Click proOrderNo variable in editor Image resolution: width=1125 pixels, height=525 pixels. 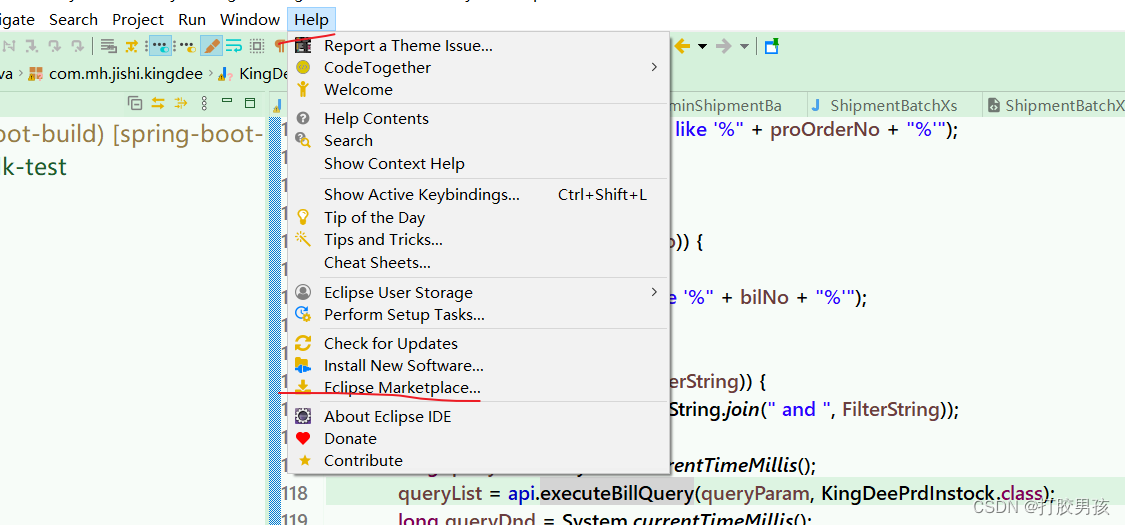coord(825,131)
